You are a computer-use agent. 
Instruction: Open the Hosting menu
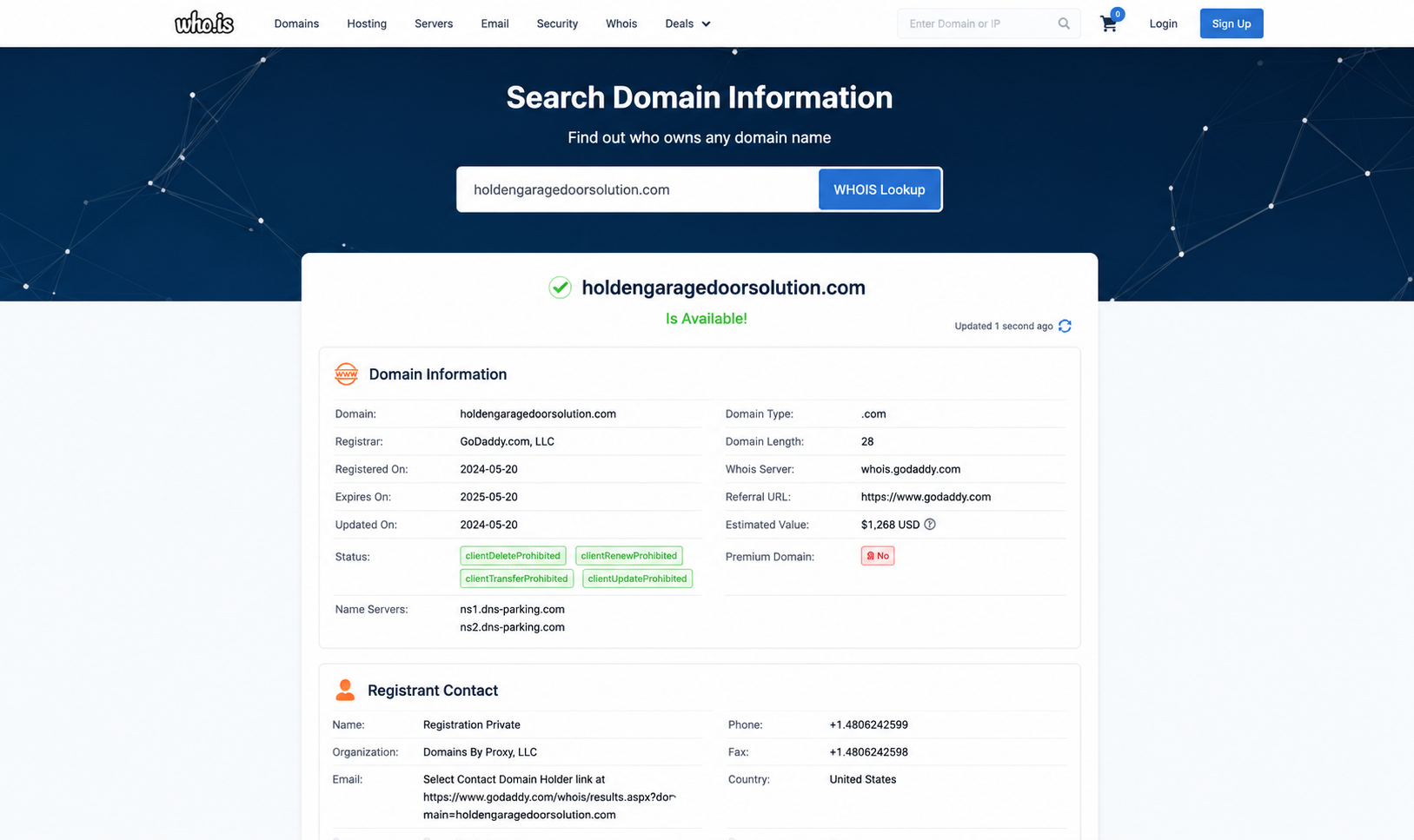367,23
